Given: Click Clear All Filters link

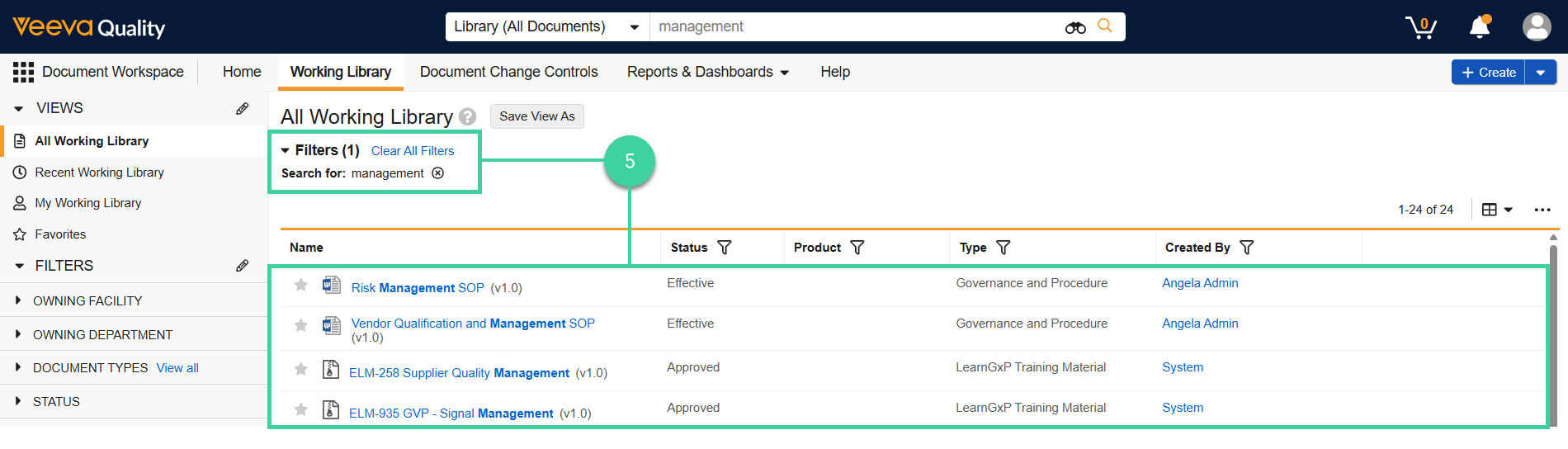Looking at the screenshot, I should click(413, 151).
